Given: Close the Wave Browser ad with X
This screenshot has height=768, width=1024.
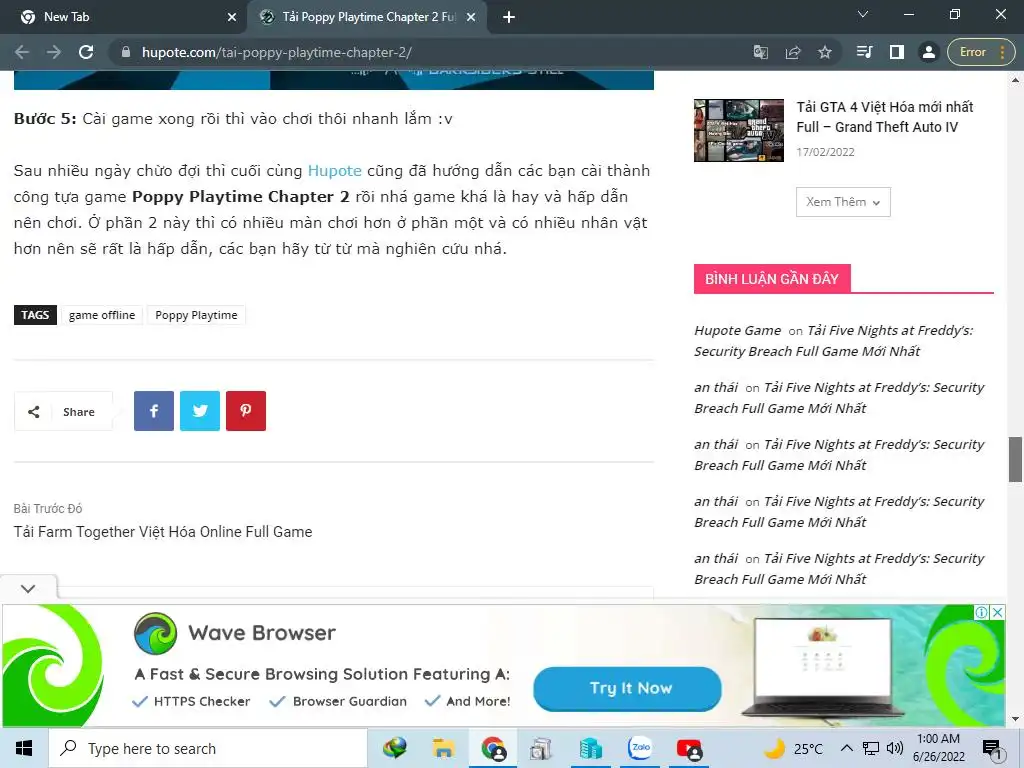Looking at the screenshot, I should [997, 612].
